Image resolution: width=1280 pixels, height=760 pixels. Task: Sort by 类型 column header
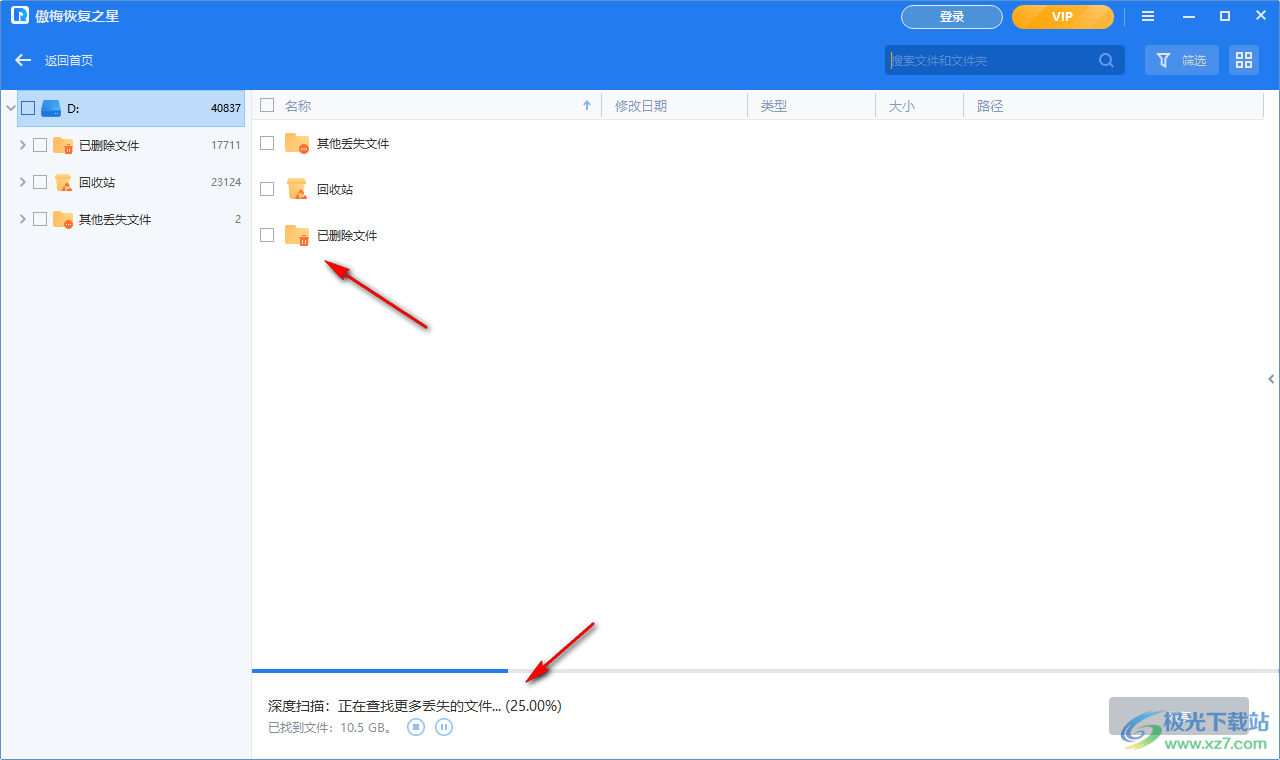click(774, 105)
